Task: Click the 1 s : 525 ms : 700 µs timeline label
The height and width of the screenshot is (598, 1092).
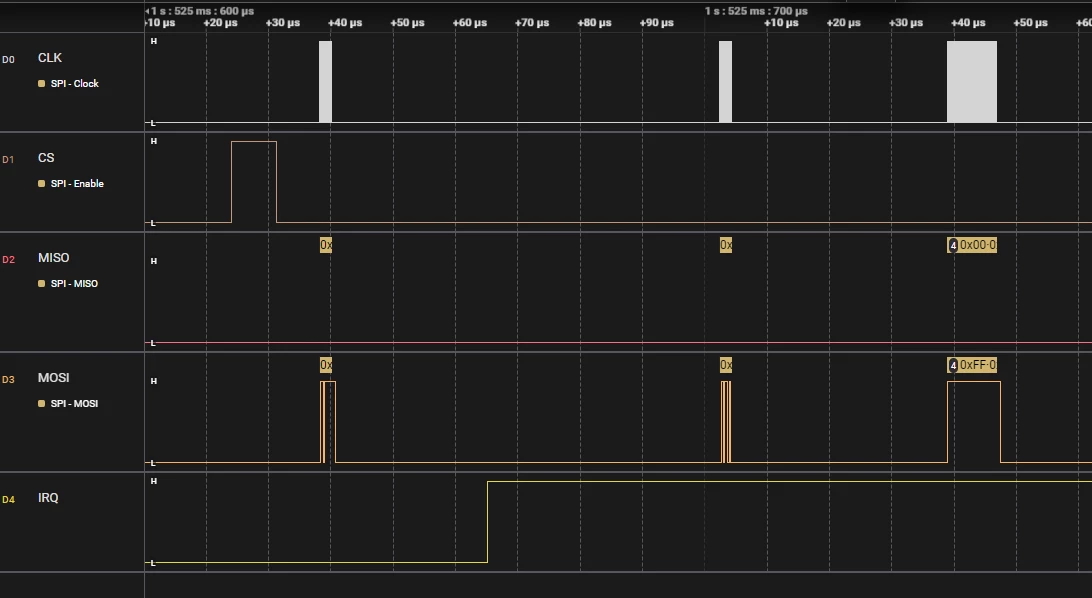Action: 756,11
